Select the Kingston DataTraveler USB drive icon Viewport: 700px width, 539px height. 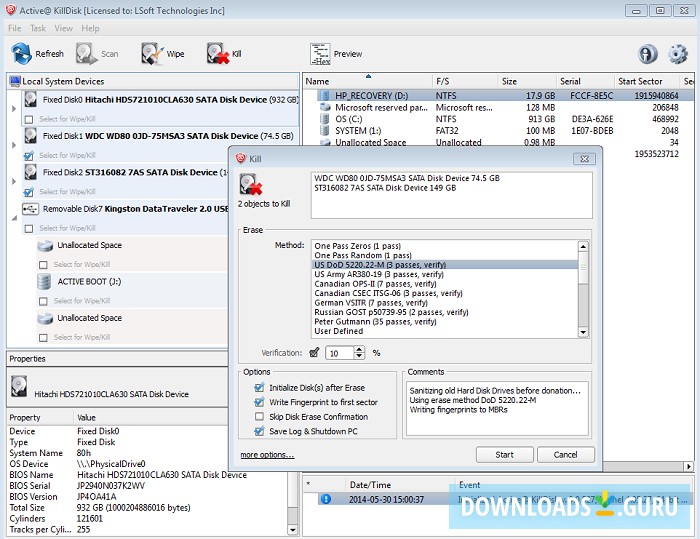coord(29,209)
